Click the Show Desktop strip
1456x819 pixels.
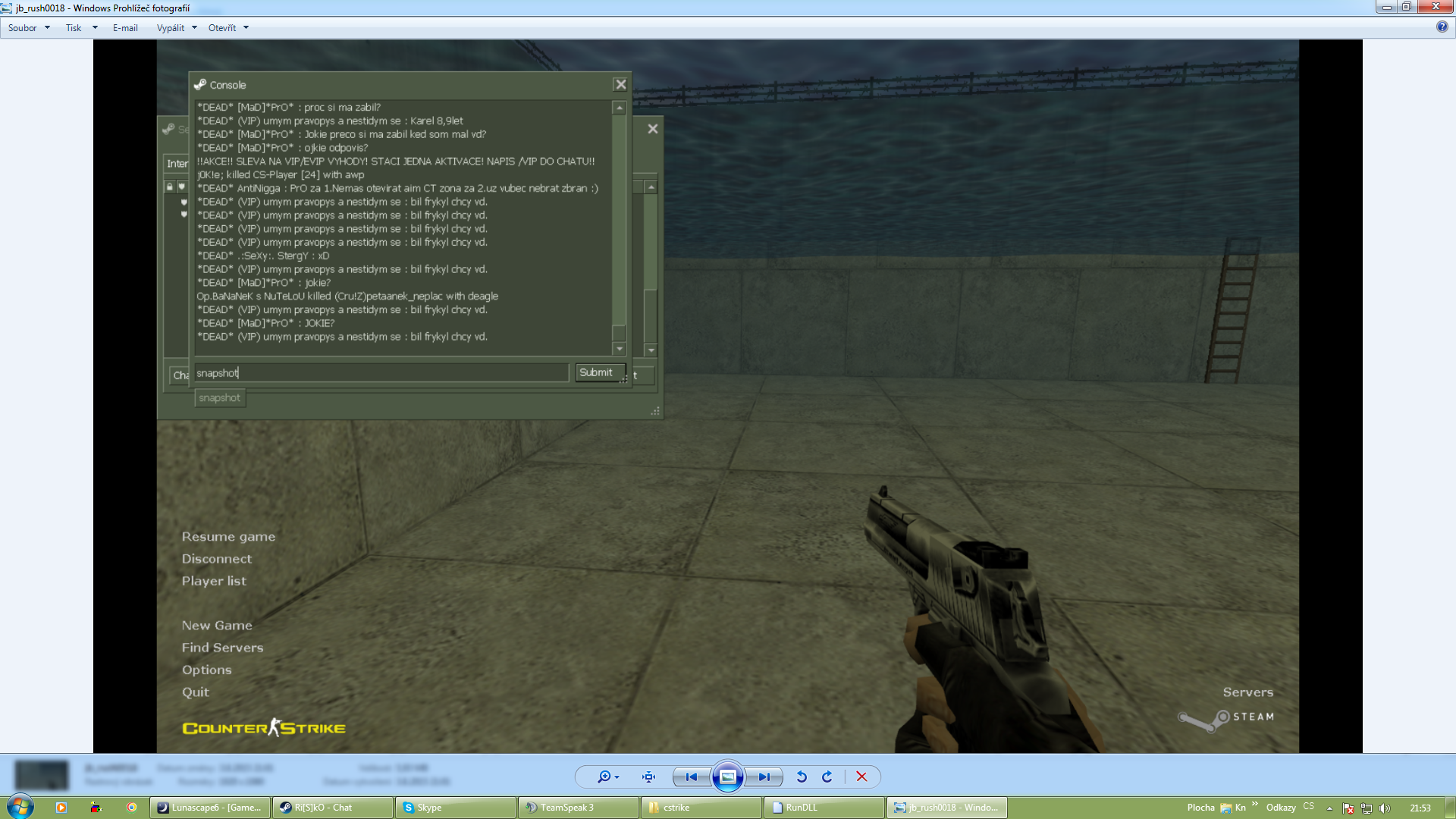click(x=1451, y=808)
